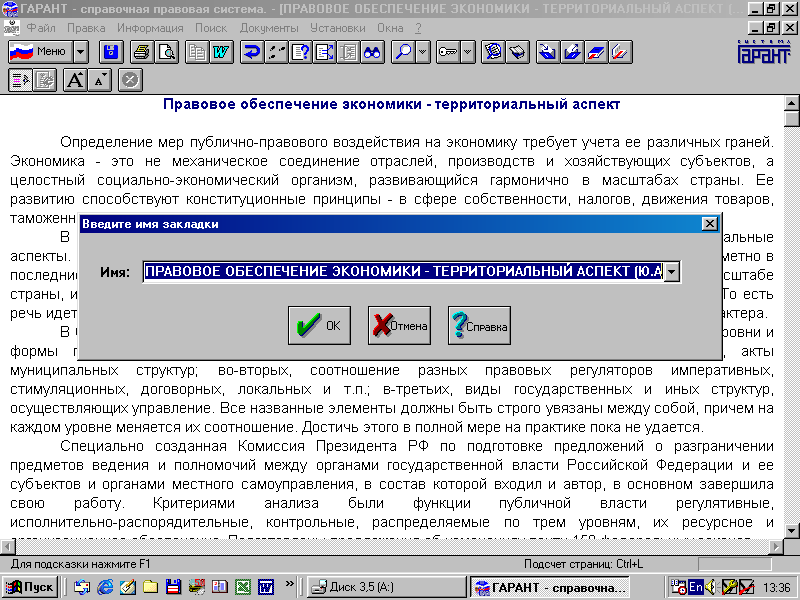Launch Excel from quick launch bar
The image size is (800, 600).
pos(243,587)
